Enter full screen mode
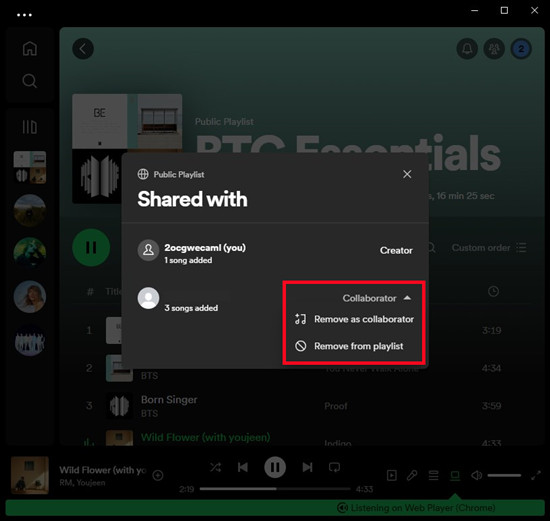The width and height of the screenshot is (550, 521). pyautogui.click(x=536, y=475)
